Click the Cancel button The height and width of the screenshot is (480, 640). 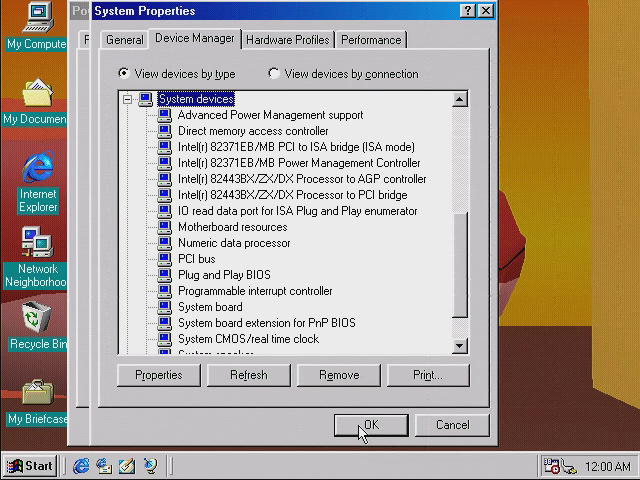pyautogui.click(x=452, y=425)
